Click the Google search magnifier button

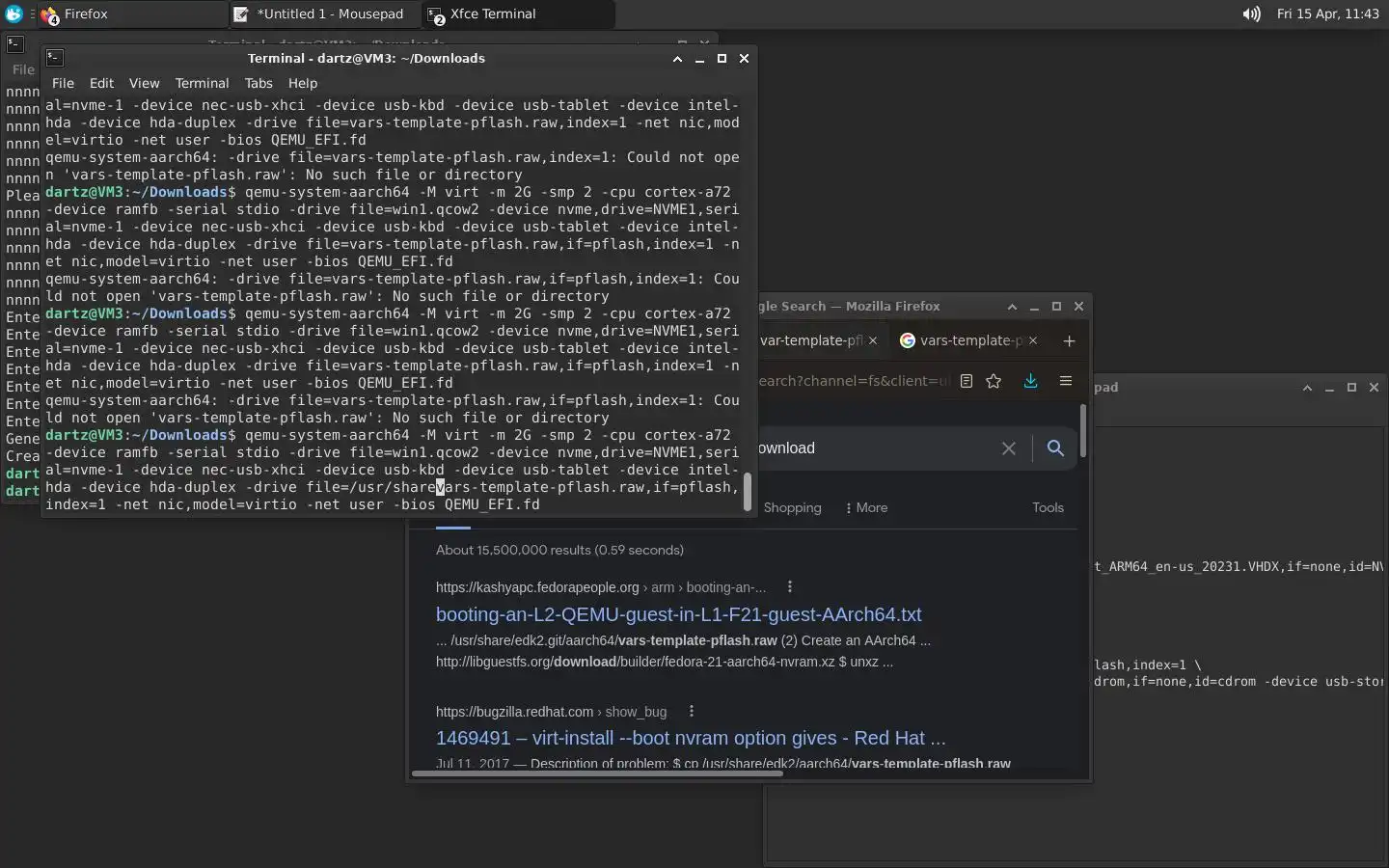pos(1055,448)
